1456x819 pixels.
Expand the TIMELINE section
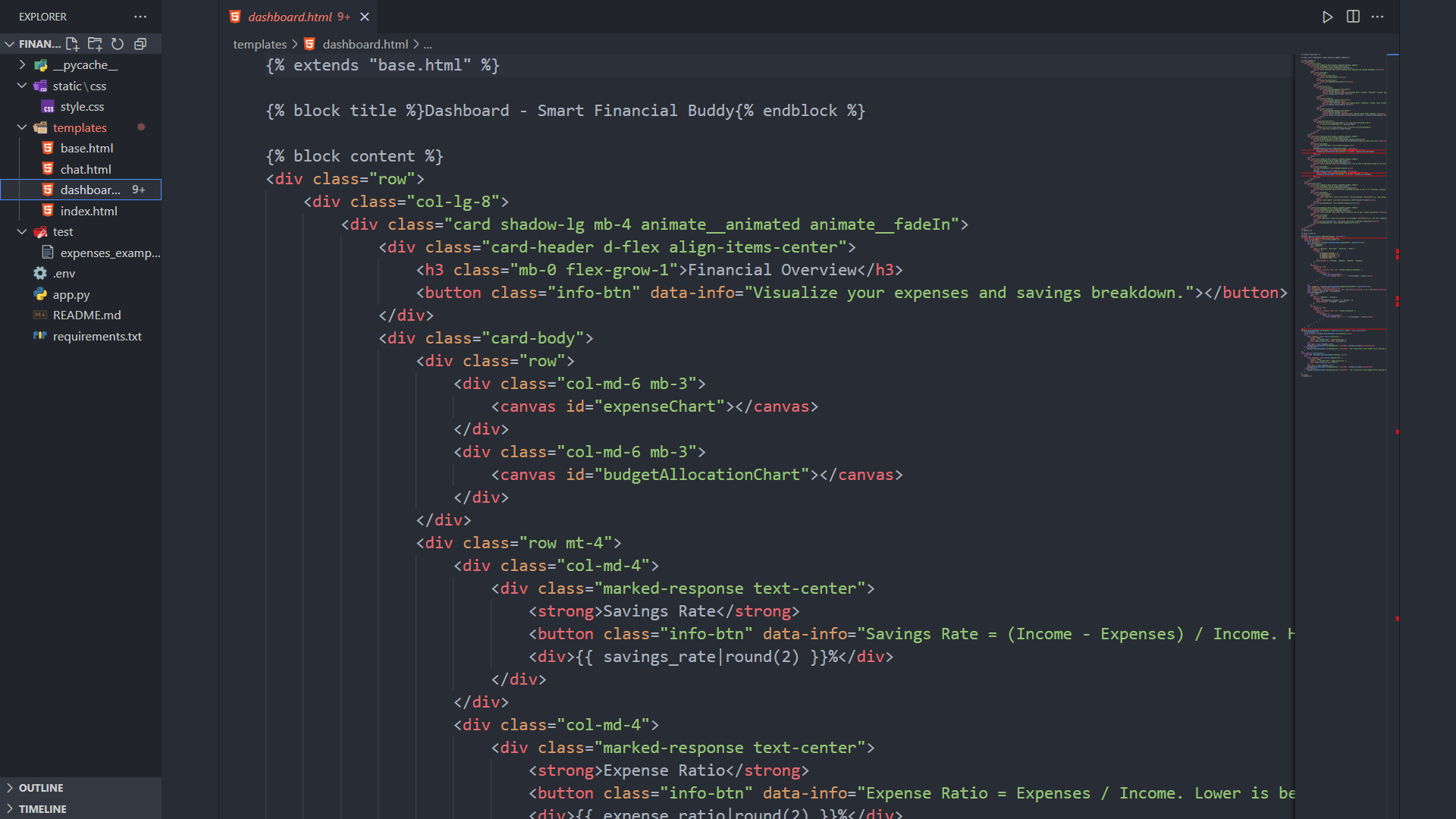point(42,809)
